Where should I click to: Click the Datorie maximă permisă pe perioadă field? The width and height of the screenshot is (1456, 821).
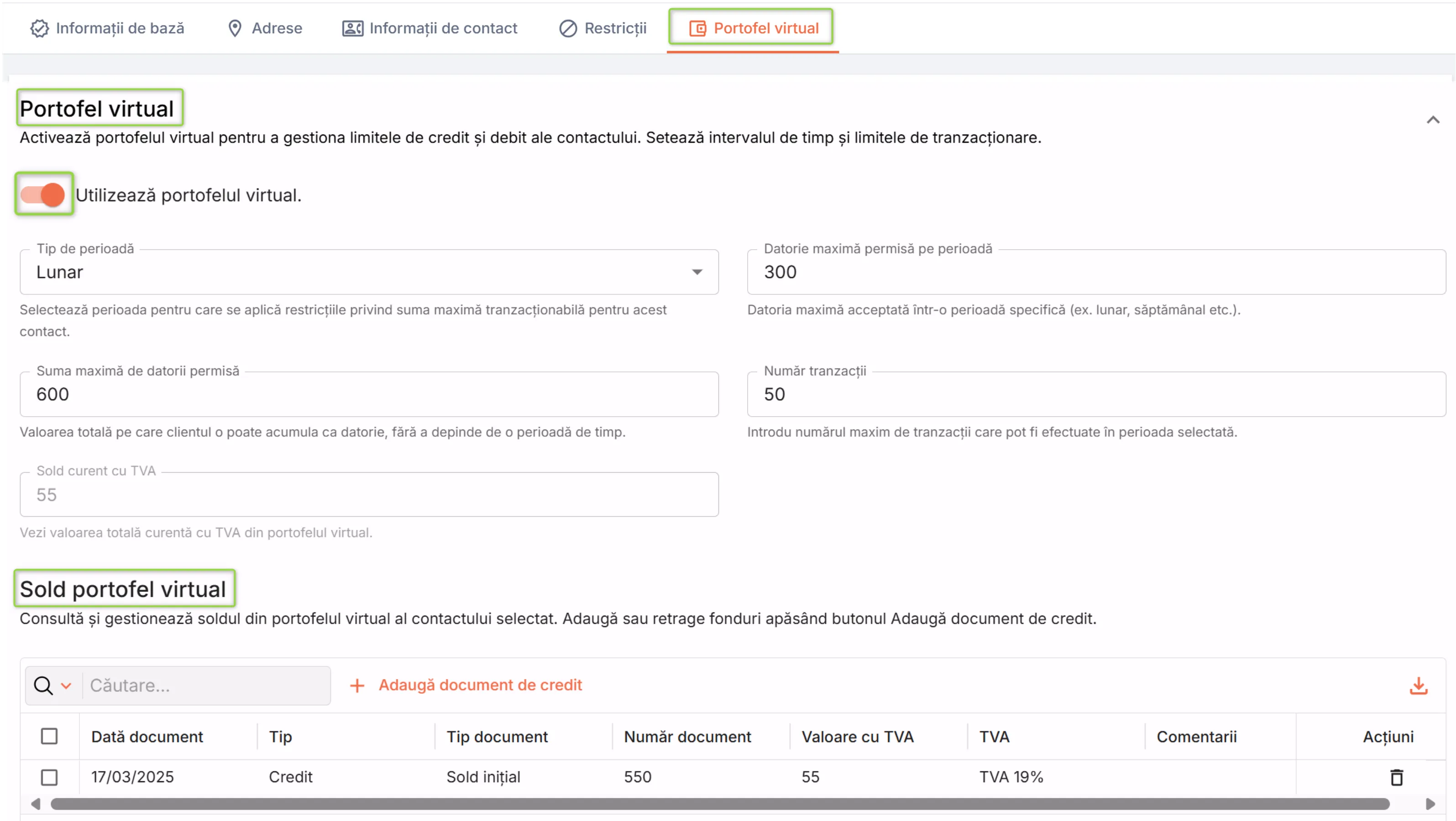coord(1096,272)
